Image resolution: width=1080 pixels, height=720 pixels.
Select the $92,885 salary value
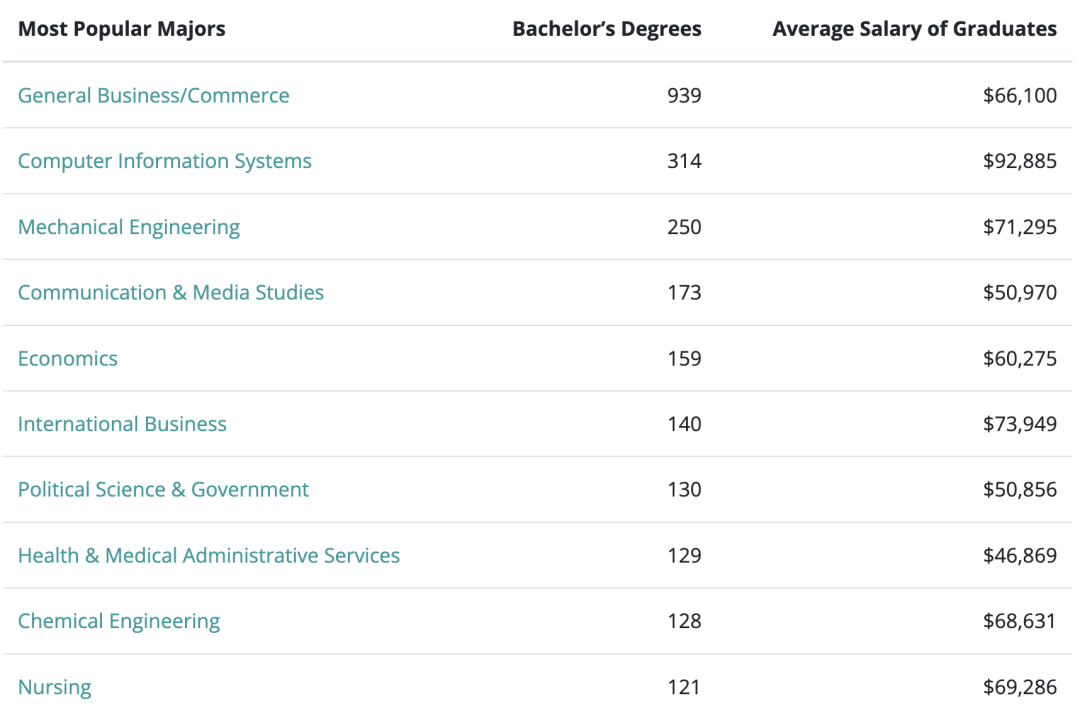pyautogui.click(x=1019, y=161)
